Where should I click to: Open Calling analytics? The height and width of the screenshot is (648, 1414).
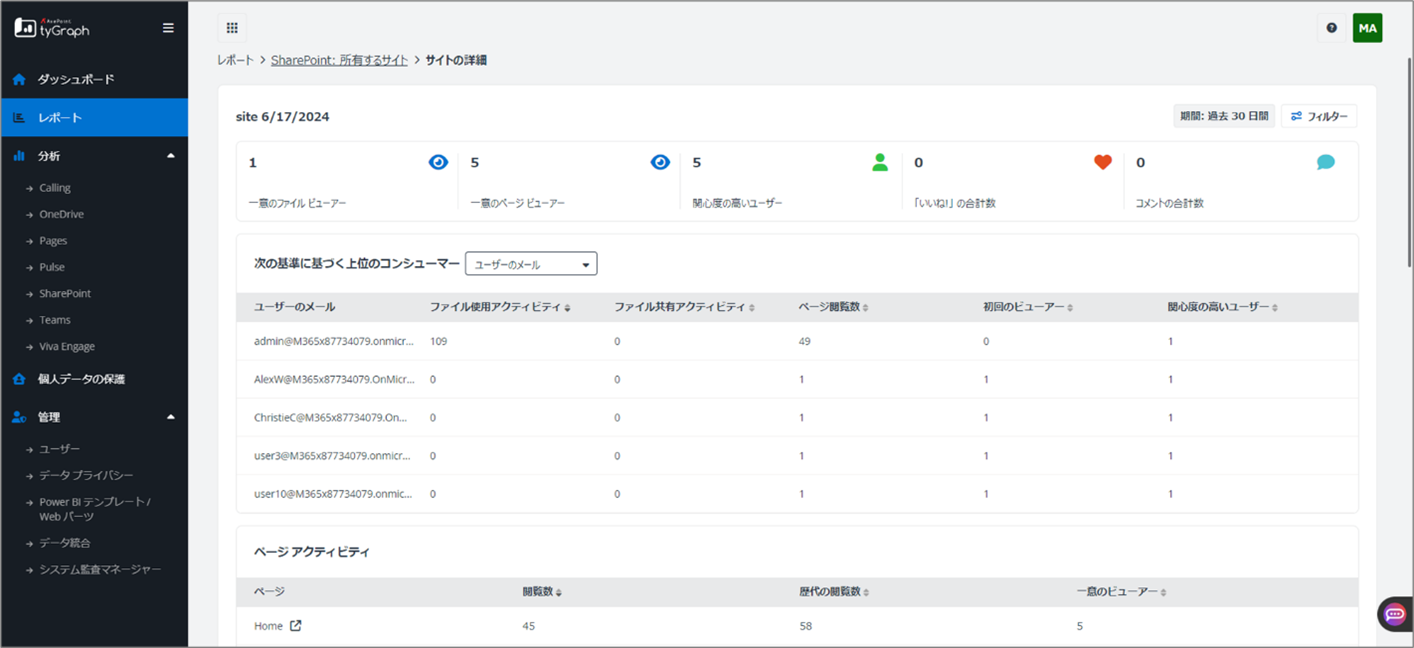(55, 188)
